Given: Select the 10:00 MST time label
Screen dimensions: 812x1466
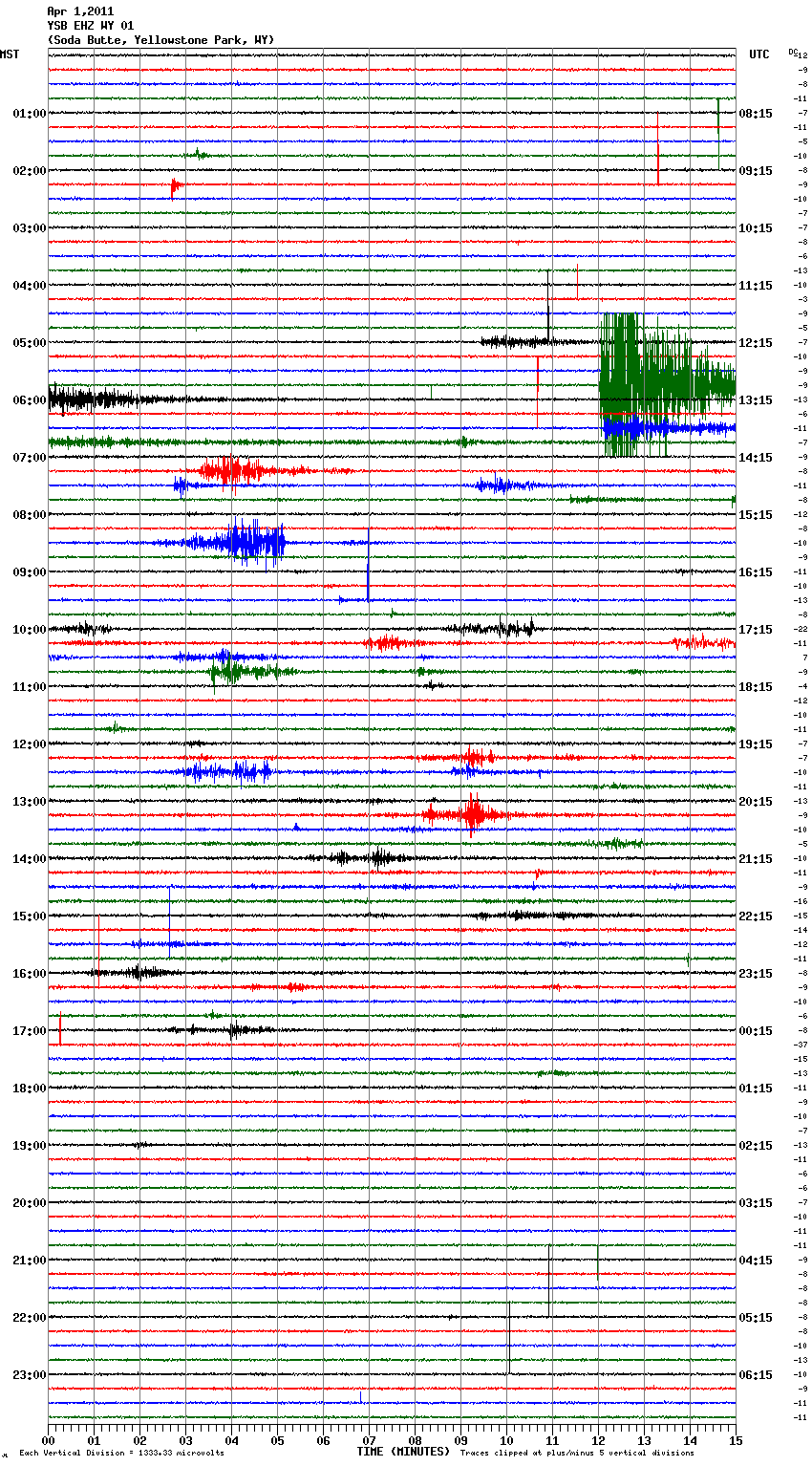Looking at the screenshot, I should tap(30, 630).
